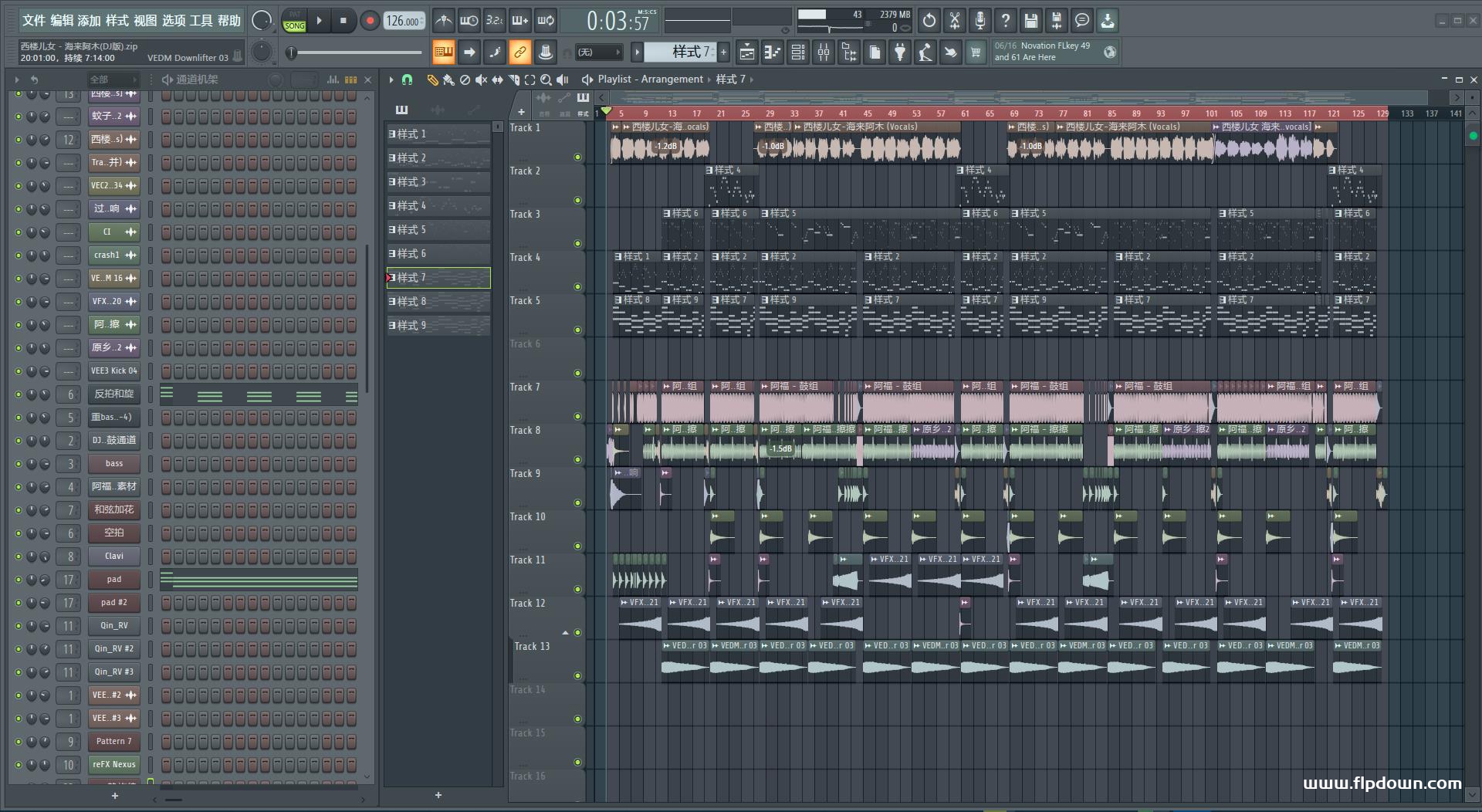Open the pattern selector dropdown 样式 7
This screenshot has height=812, width=1482.
[x=680, y=52]
